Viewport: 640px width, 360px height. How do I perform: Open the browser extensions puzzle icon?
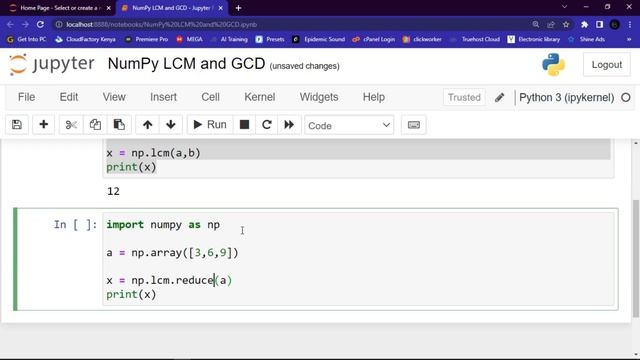(x=584, y=24)
